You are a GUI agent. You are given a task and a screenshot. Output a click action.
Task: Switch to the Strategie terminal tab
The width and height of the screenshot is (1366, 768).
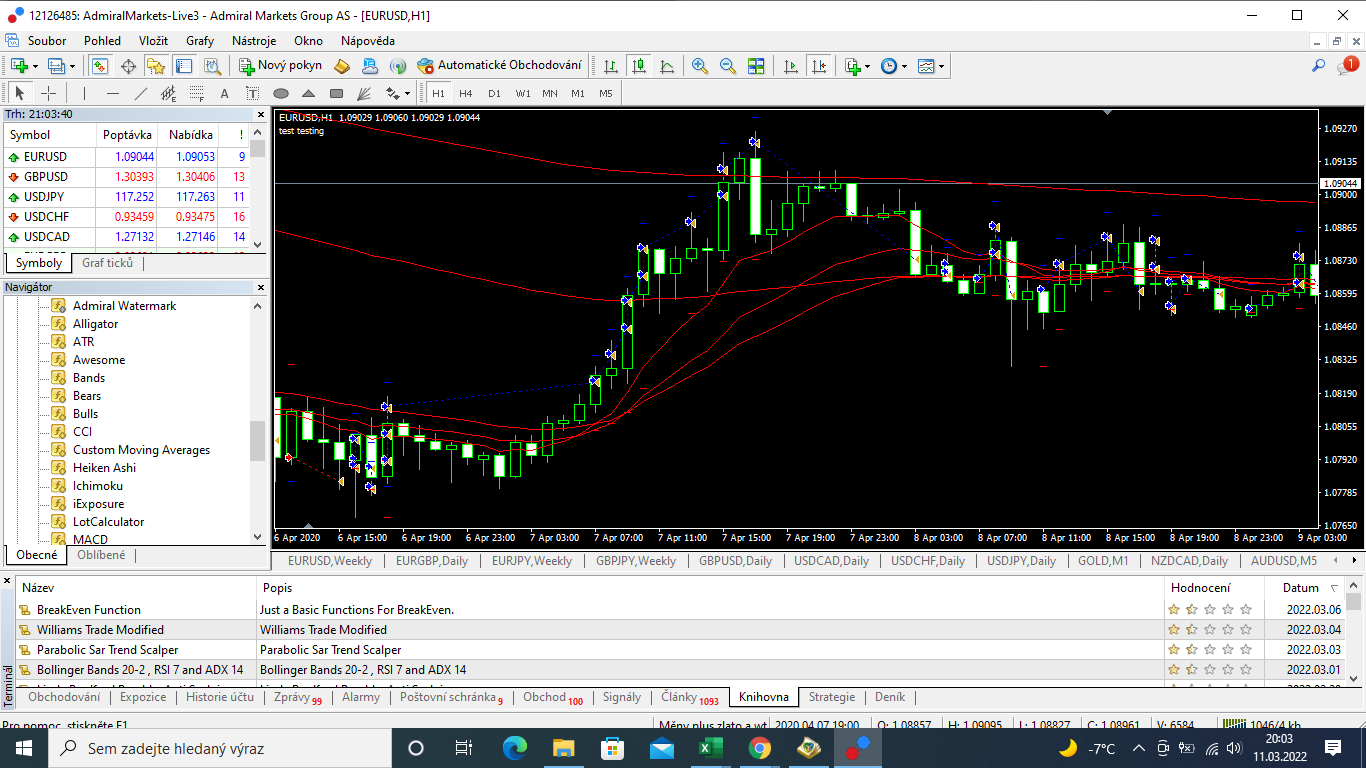coord(832,697)
